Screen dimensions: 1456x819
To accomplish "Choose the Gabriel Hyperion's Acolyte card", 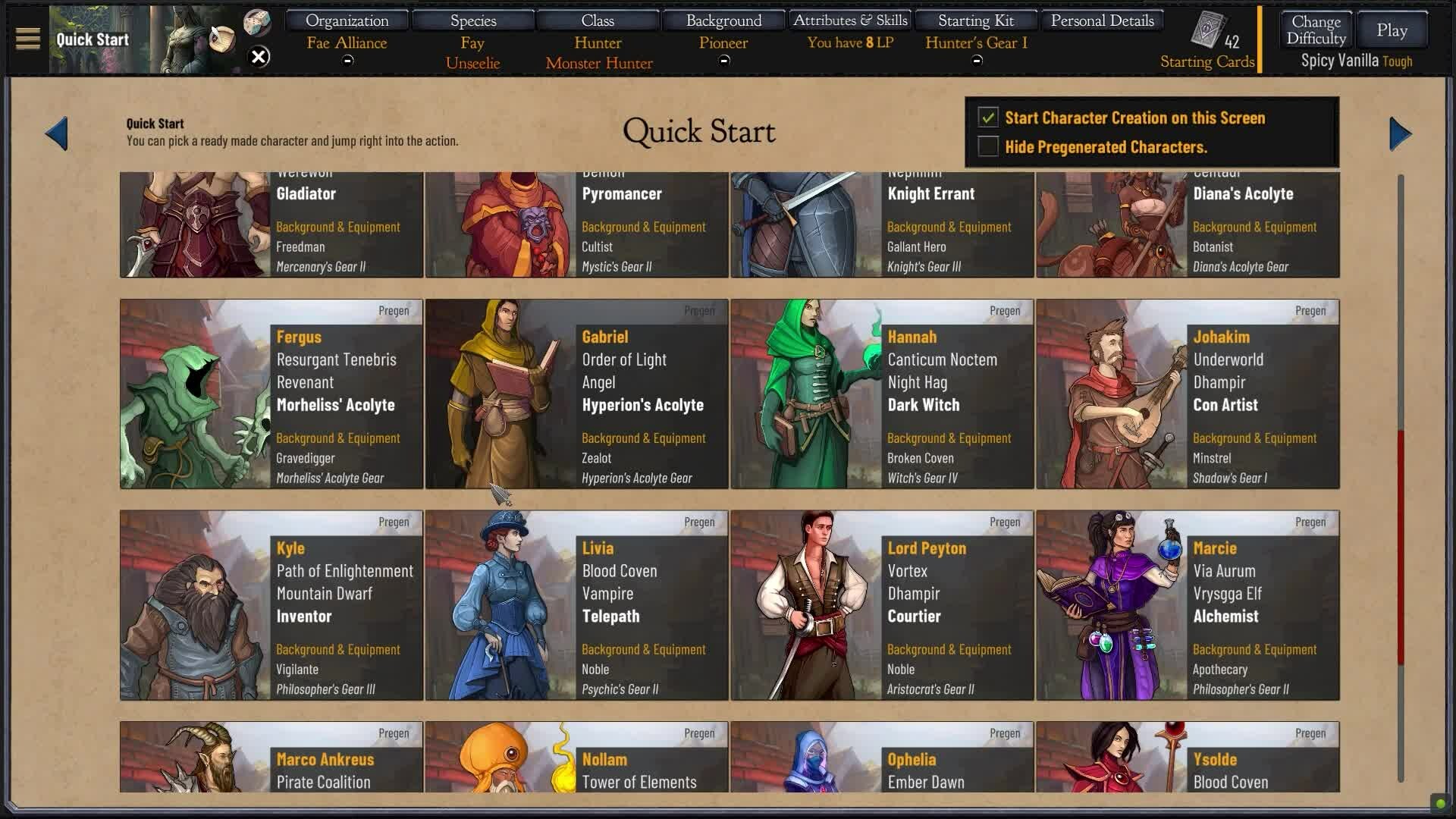I will [577, 394].
